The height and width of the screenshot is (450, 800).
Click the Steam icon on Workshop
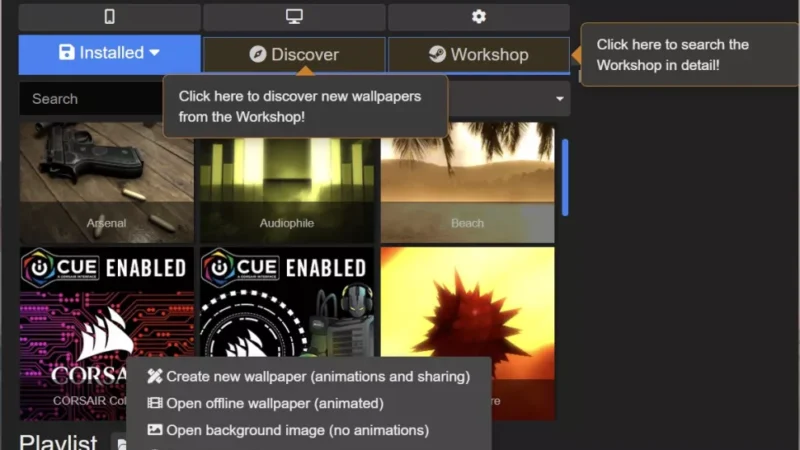coord(437,55)
